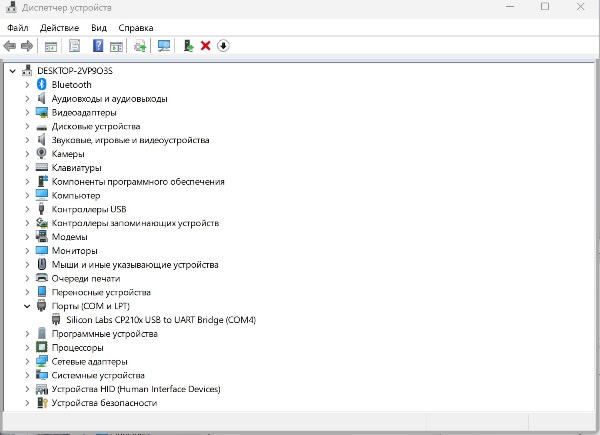Click the Disable device down-arrow icon
Screen dimensions: 600x435
[222, 46]
